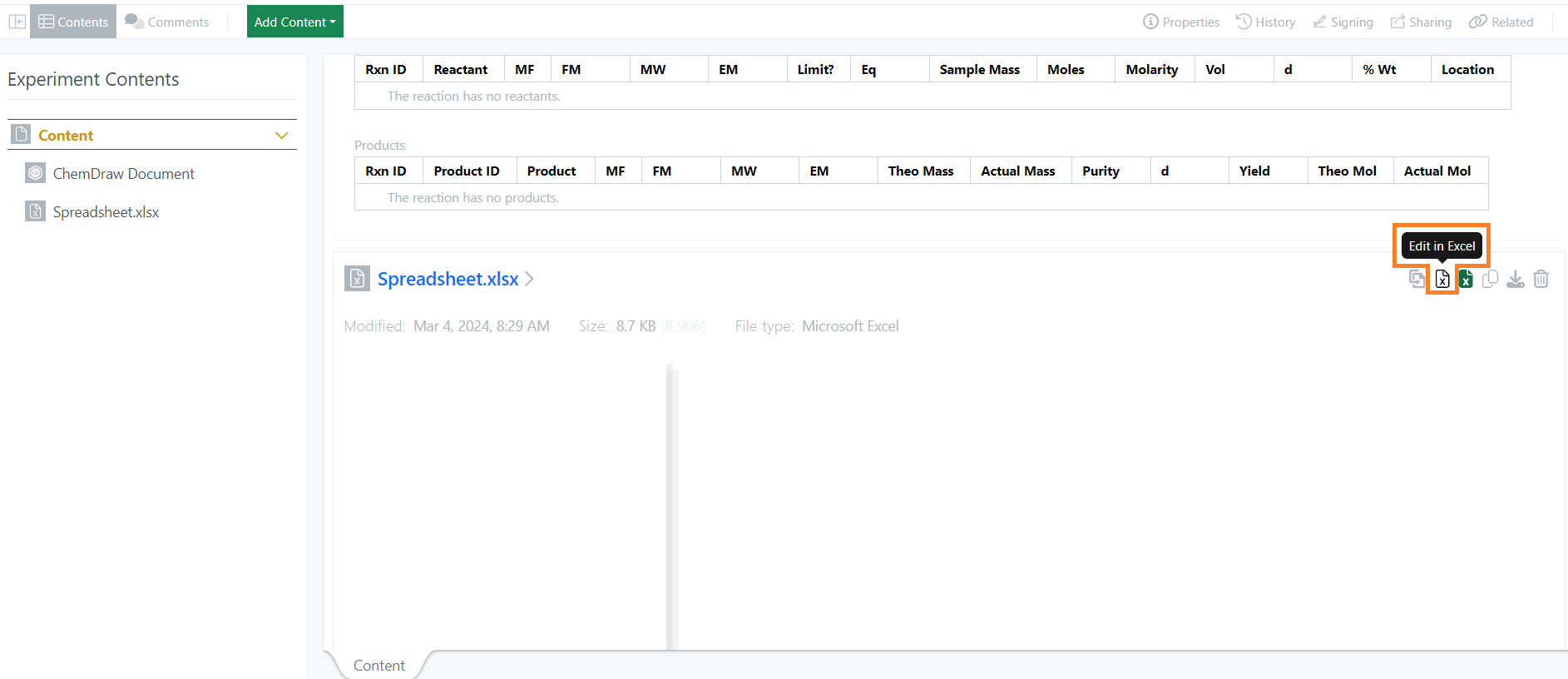Click the copy icon beside the download icon

tap(1490, 280)
